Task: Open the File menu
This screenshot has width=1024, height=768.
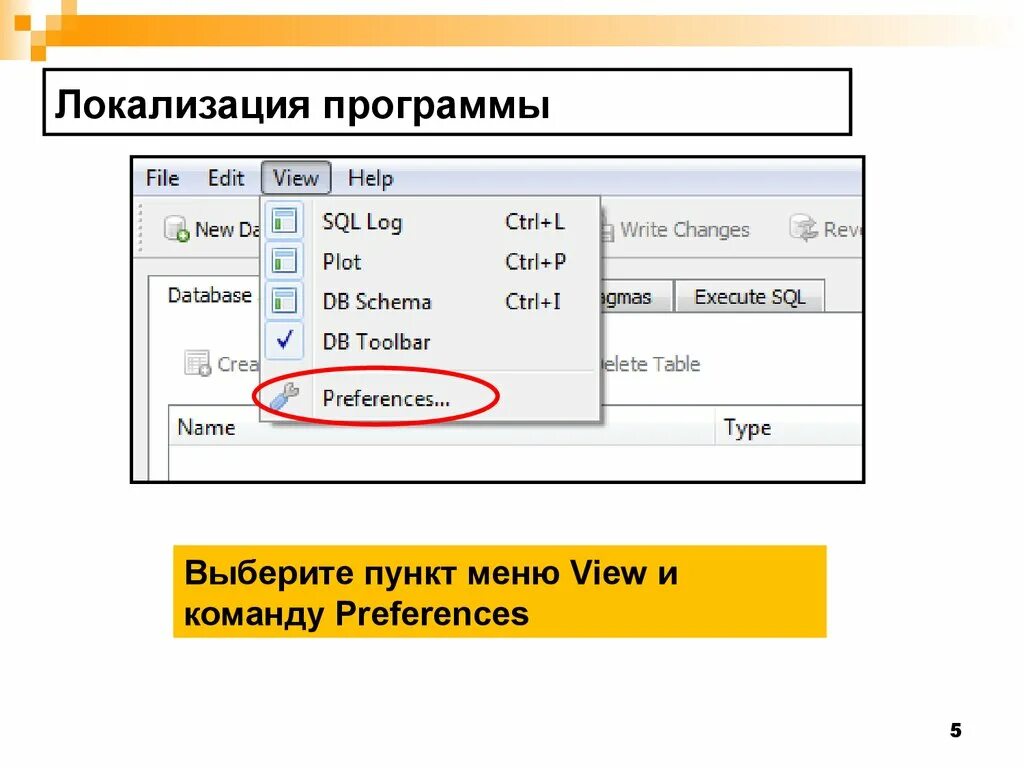Action: coord(162,178)
